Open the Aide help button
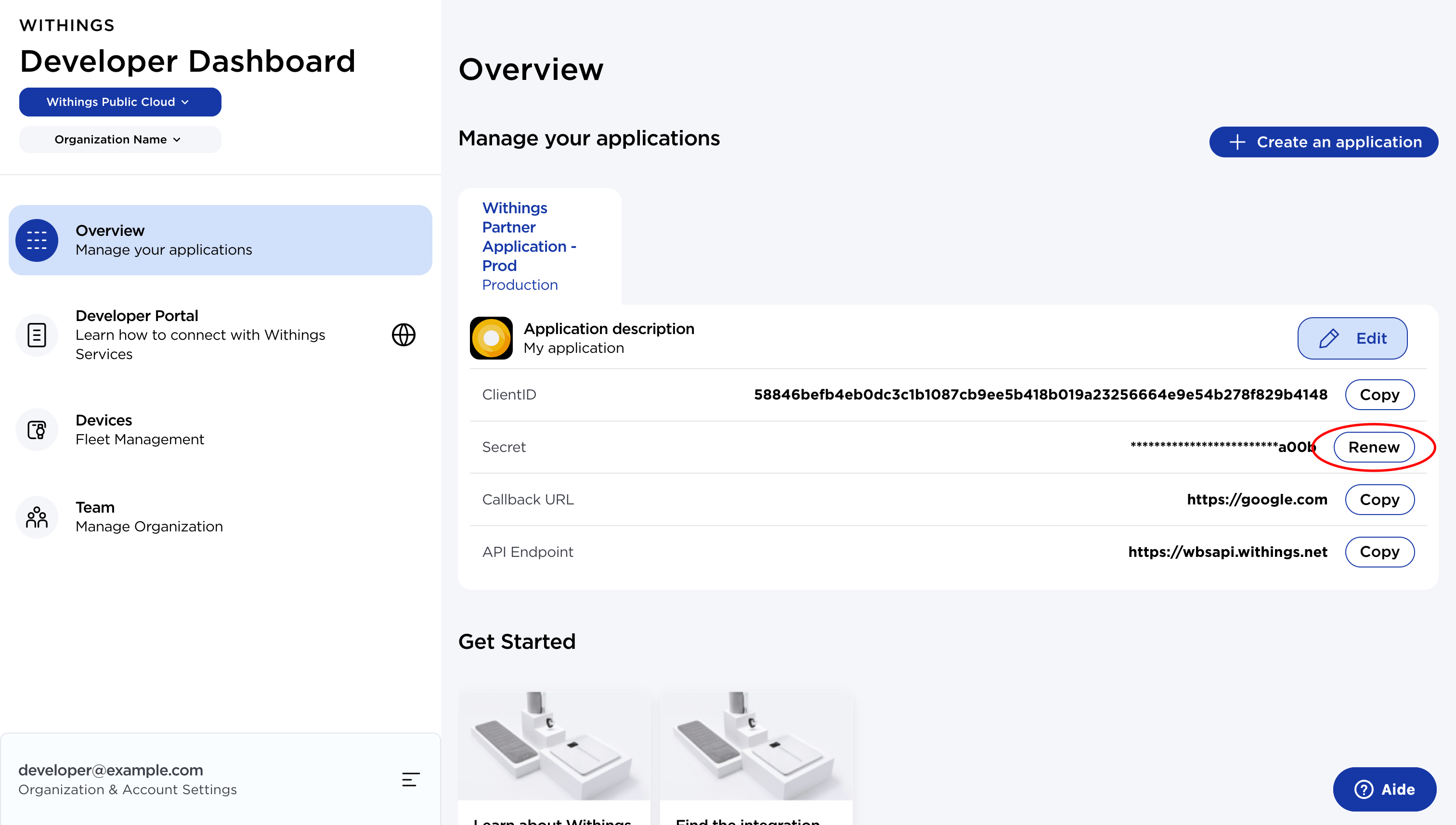 point(1385,789)
